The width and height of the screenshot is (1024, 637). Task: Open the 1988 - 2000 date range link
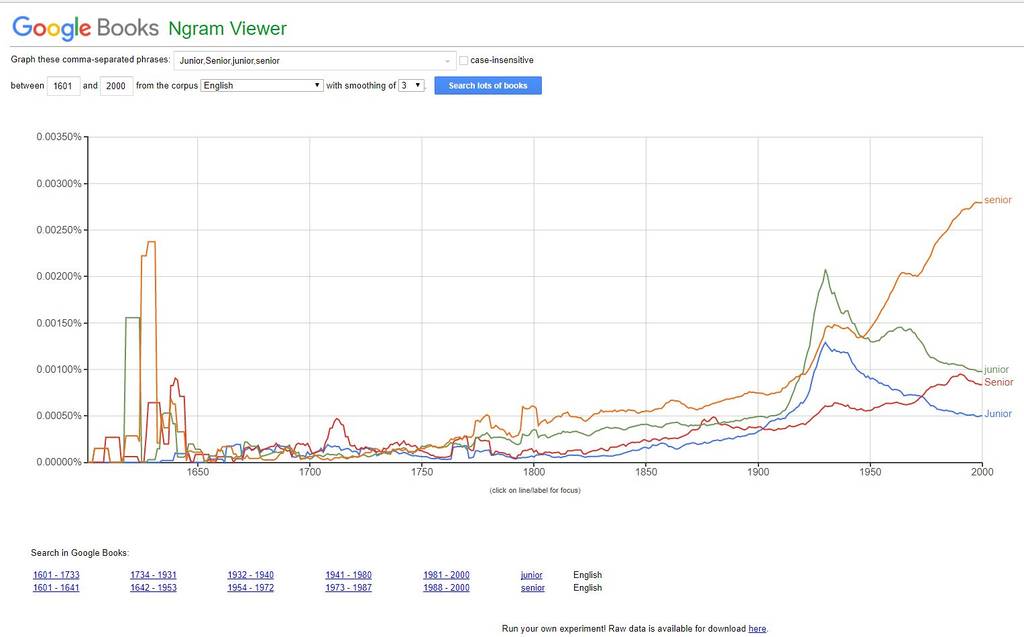click(x=446, y=588)
